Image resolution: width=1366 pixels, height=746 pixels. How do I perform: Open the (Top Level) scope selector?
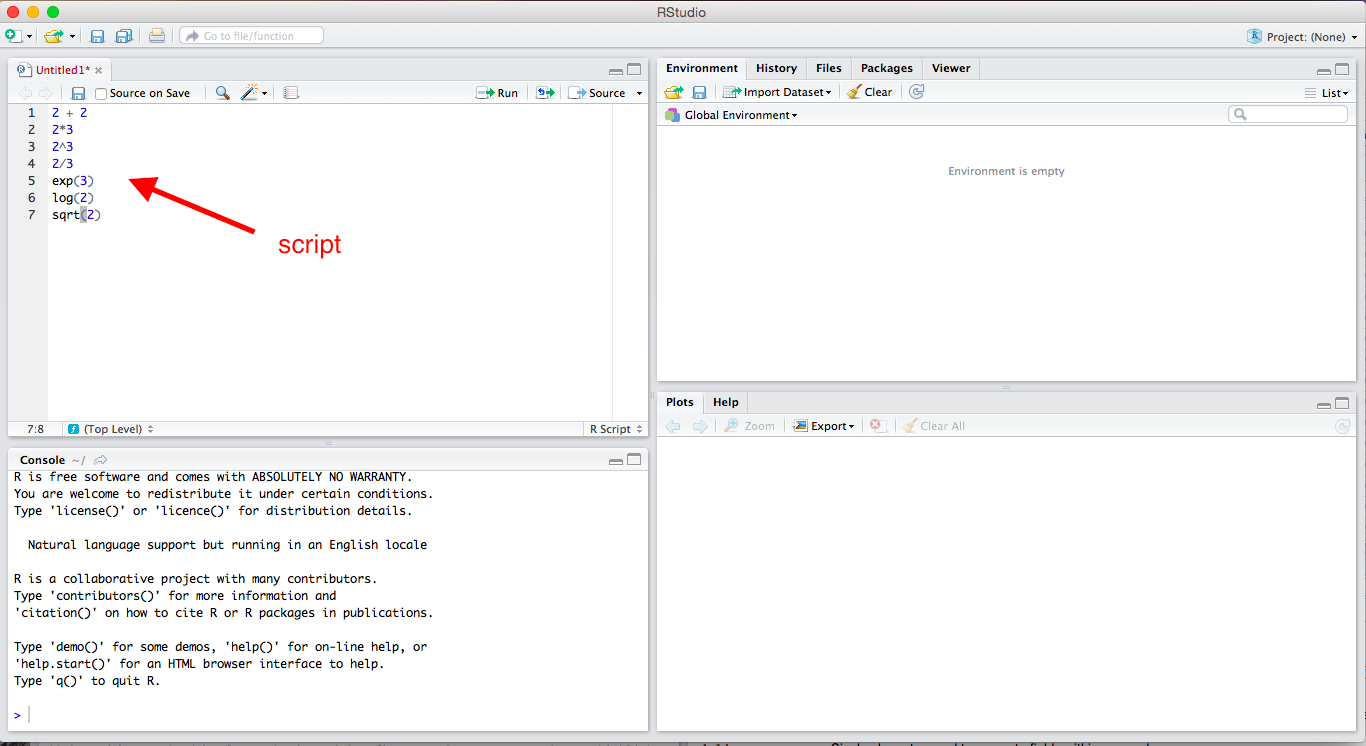[x=111, y=429]
